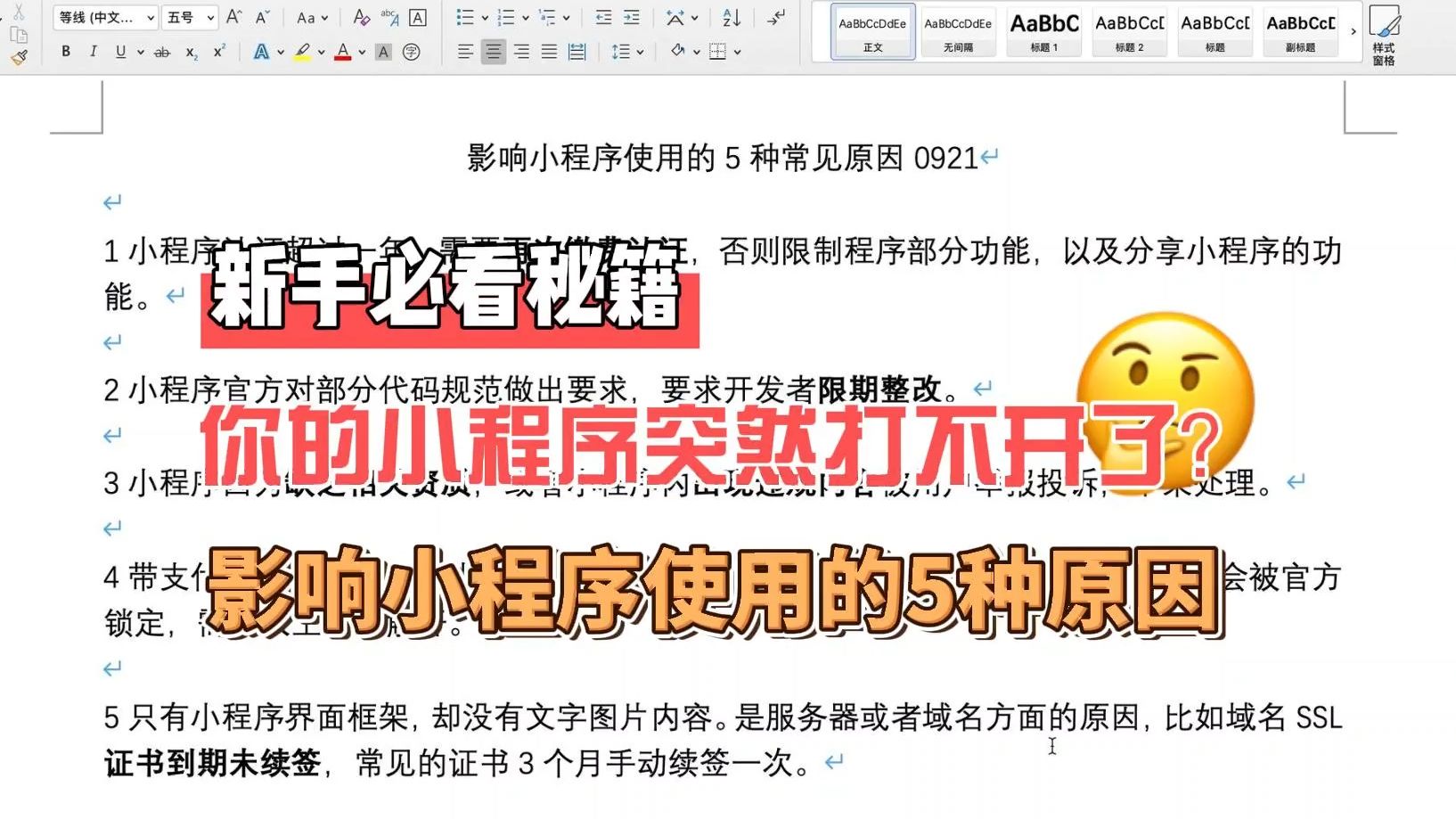Apply text effects with the blue outlined A

261,52
